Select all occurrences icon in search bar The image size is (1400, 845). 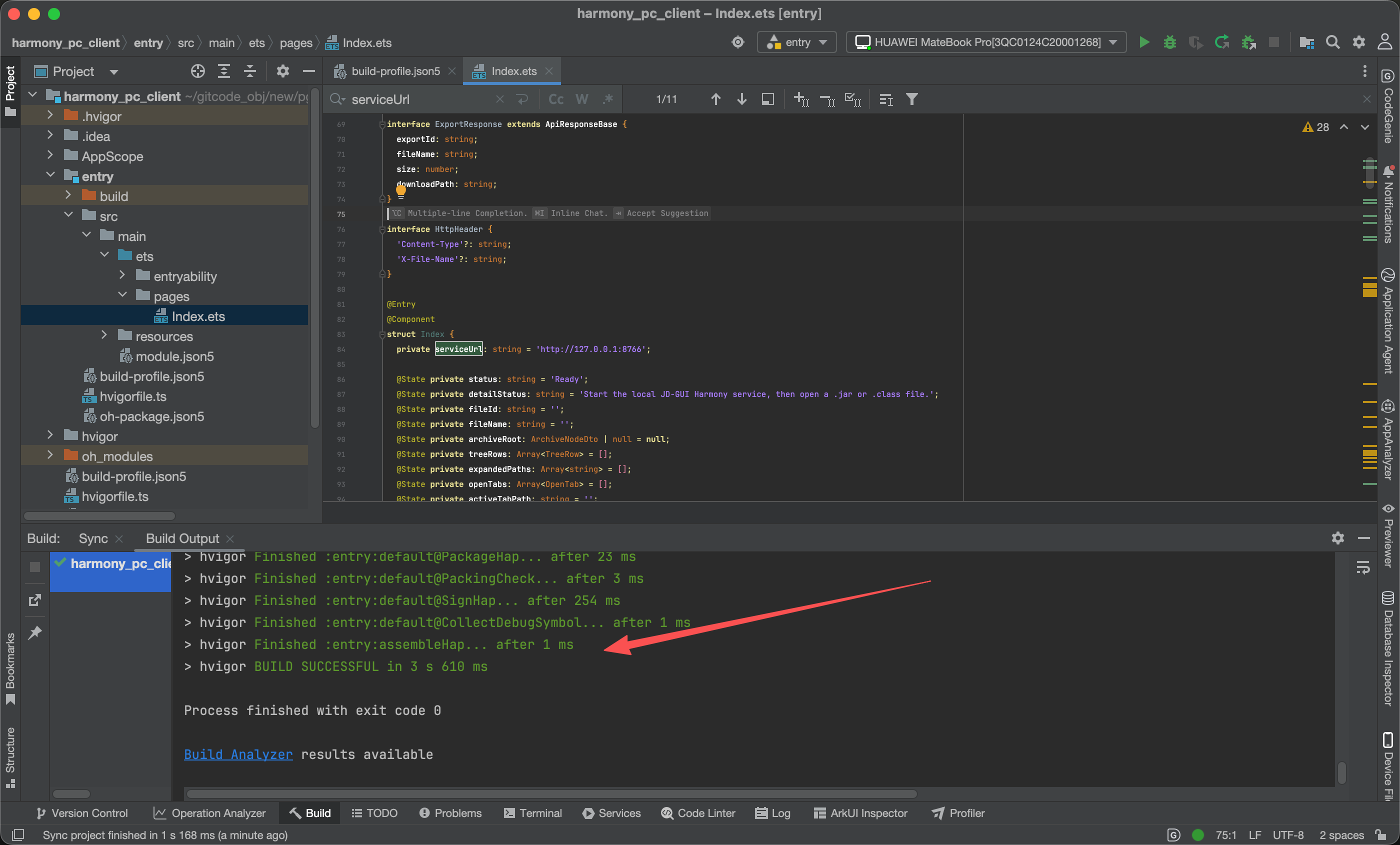853,99
